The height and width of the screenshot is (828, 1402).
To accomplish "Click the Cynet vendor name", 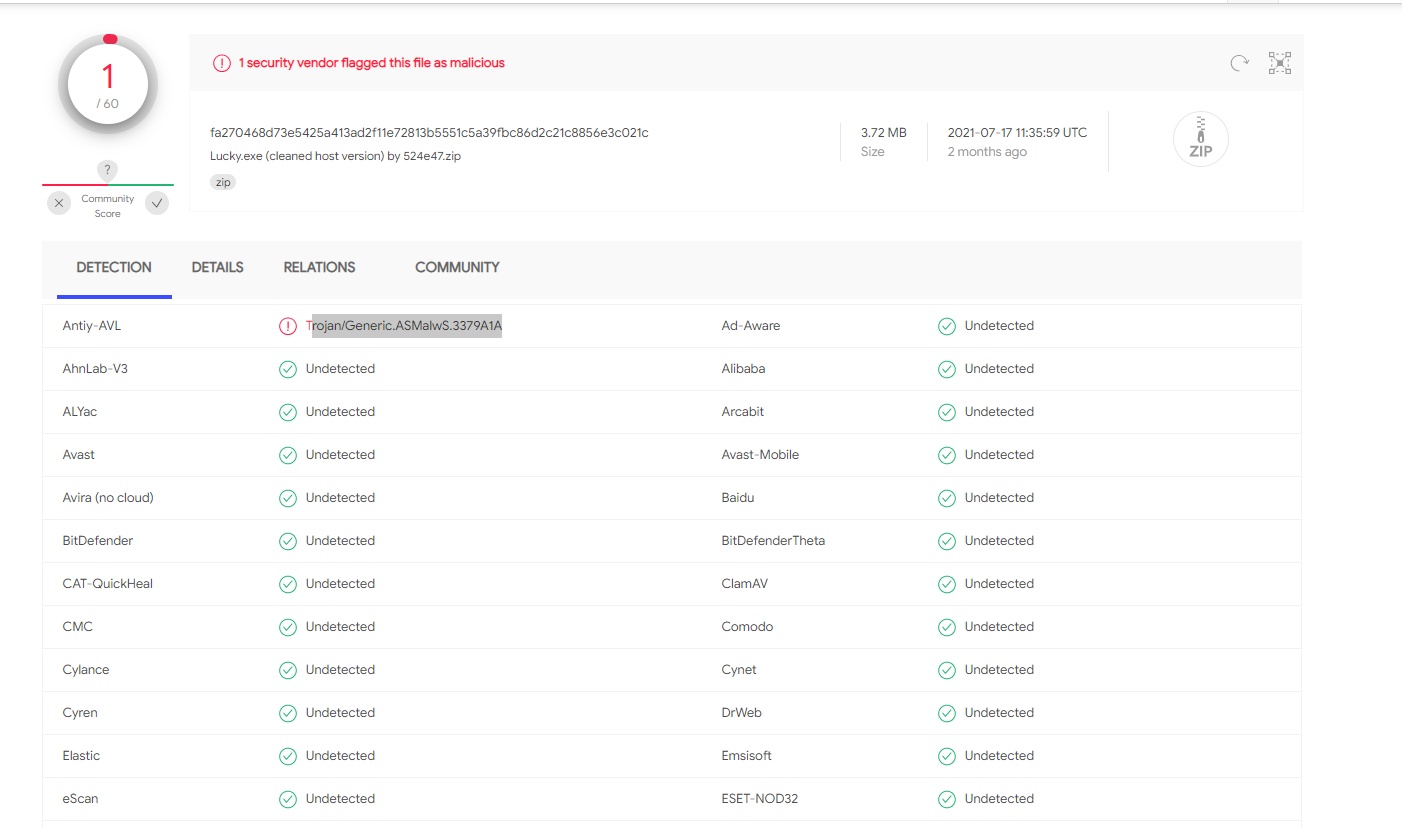I will click(739, 670).
